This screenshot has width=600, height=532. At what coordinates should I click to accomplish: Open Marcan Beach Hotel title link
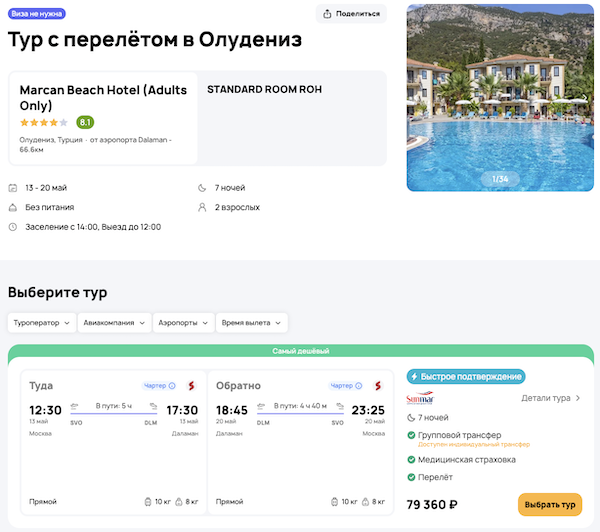pos(103,97)
